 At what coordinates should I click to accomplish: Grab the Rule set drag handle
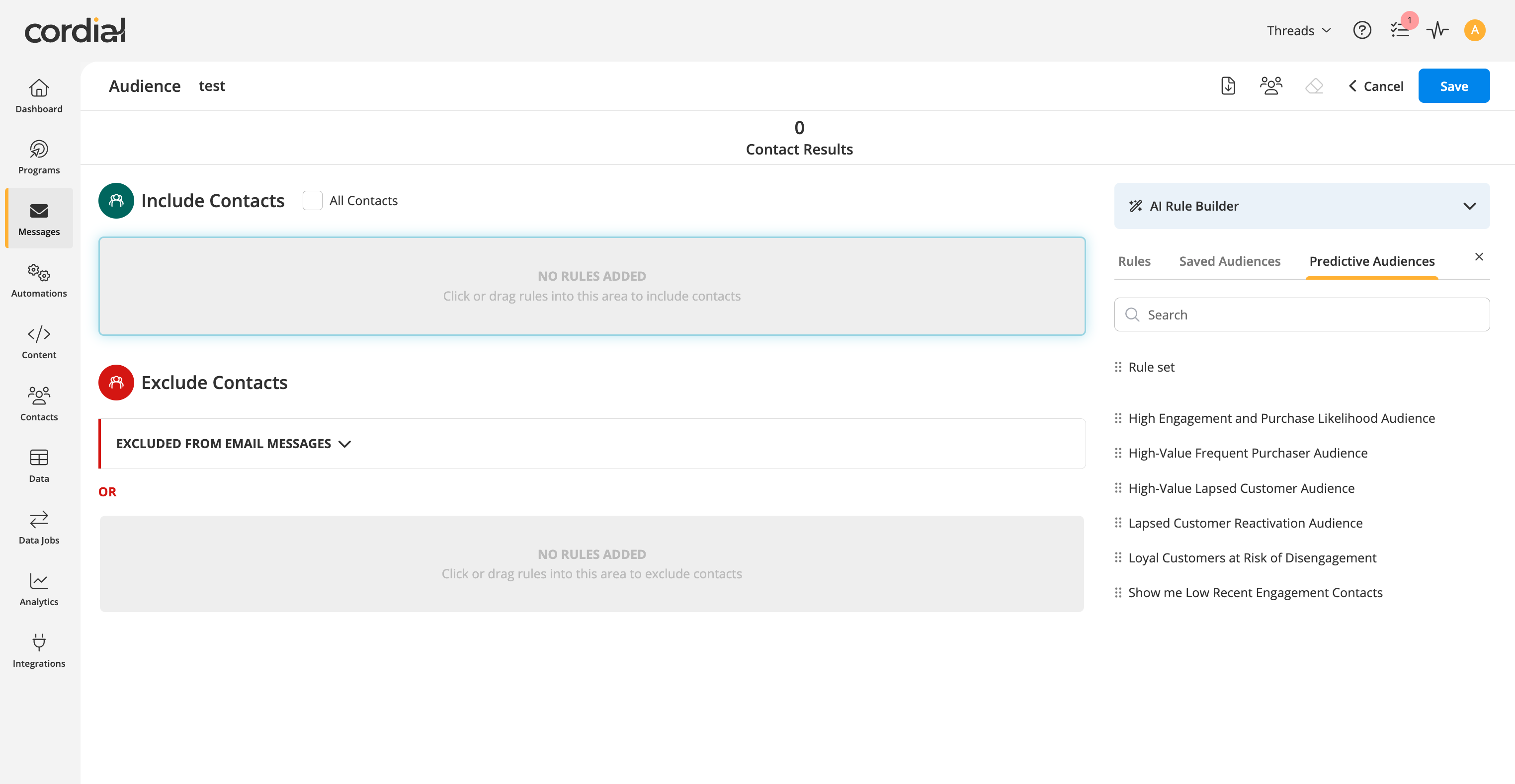[1118, 367]
